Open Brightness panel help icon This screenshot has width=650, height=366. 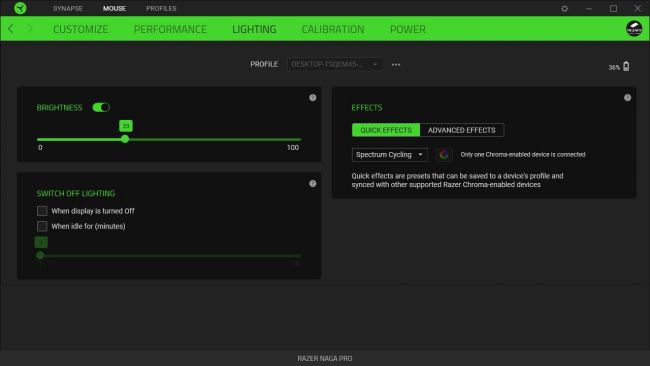[x=313, y=98]
